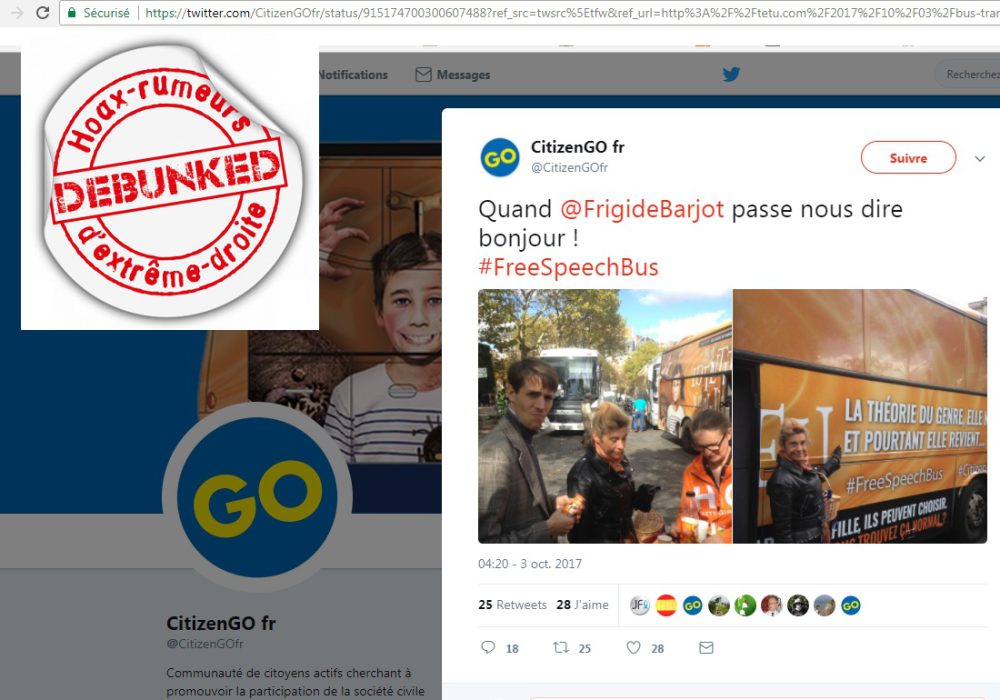Viewport: 1000px width, 700px height.
Task: Send tweet via direct message envelope icon
Action: (706, 648)
